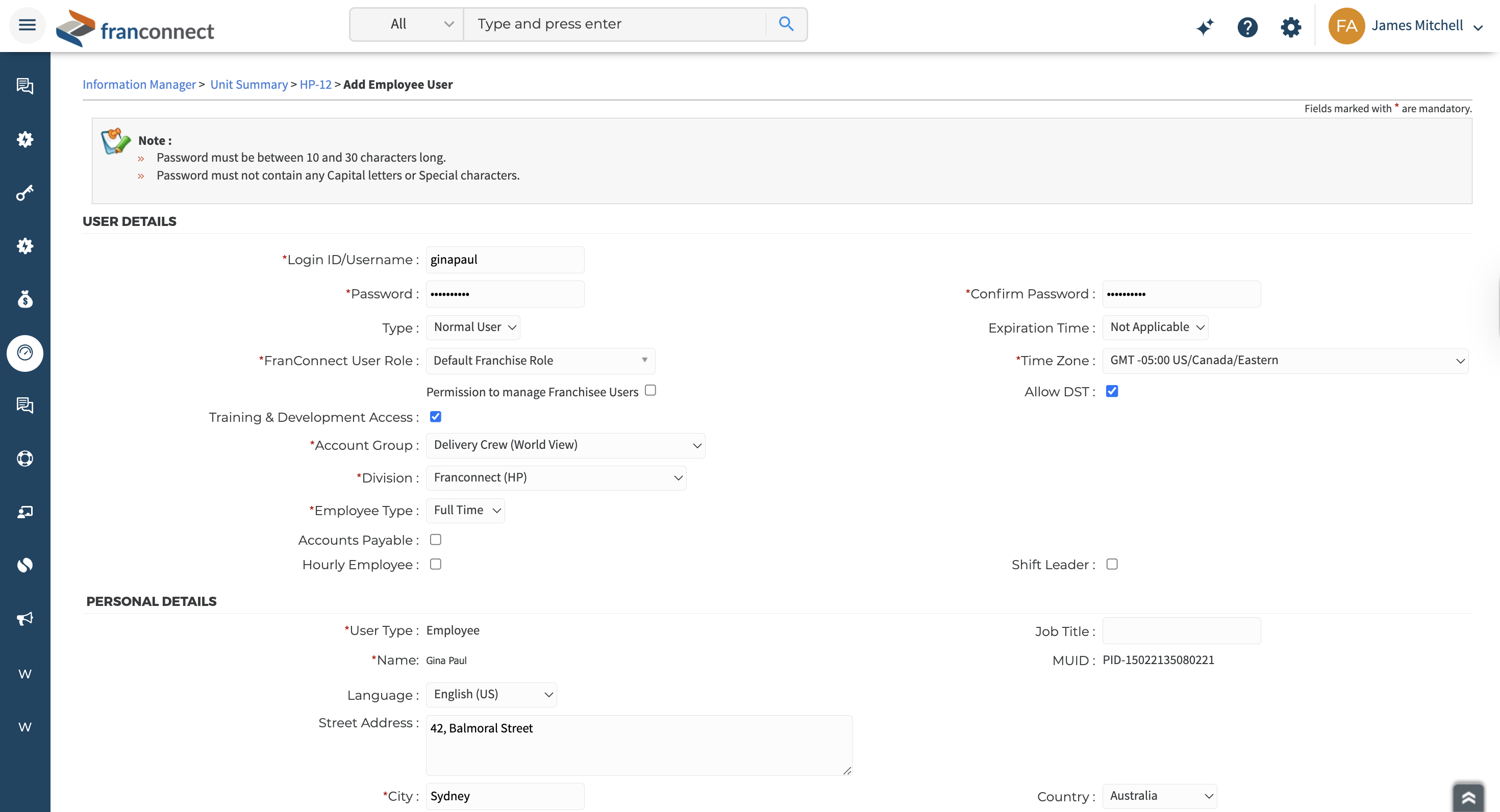Expand the Account Group dropdown
This screenshot has width=1500, height=812.
(565, 445)
